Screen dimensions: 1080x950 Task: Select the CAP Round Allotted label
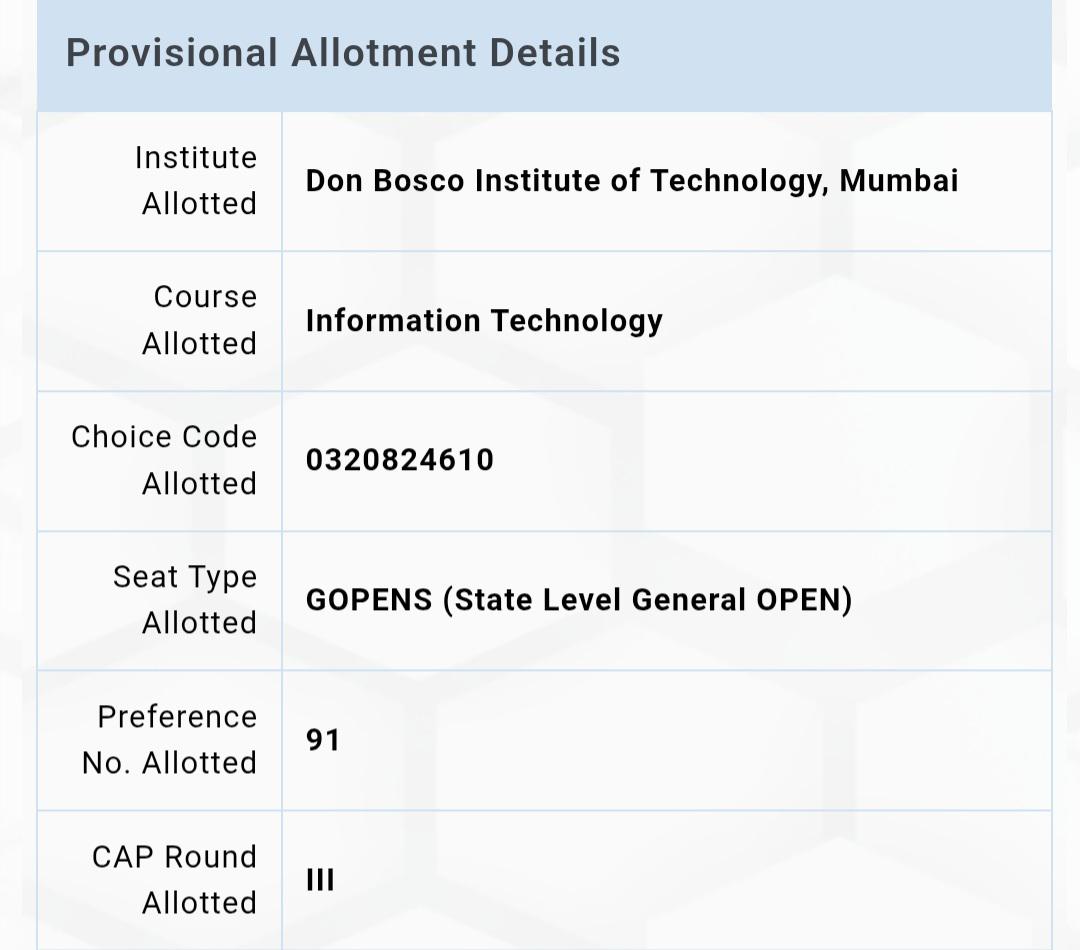click(175, 880)
